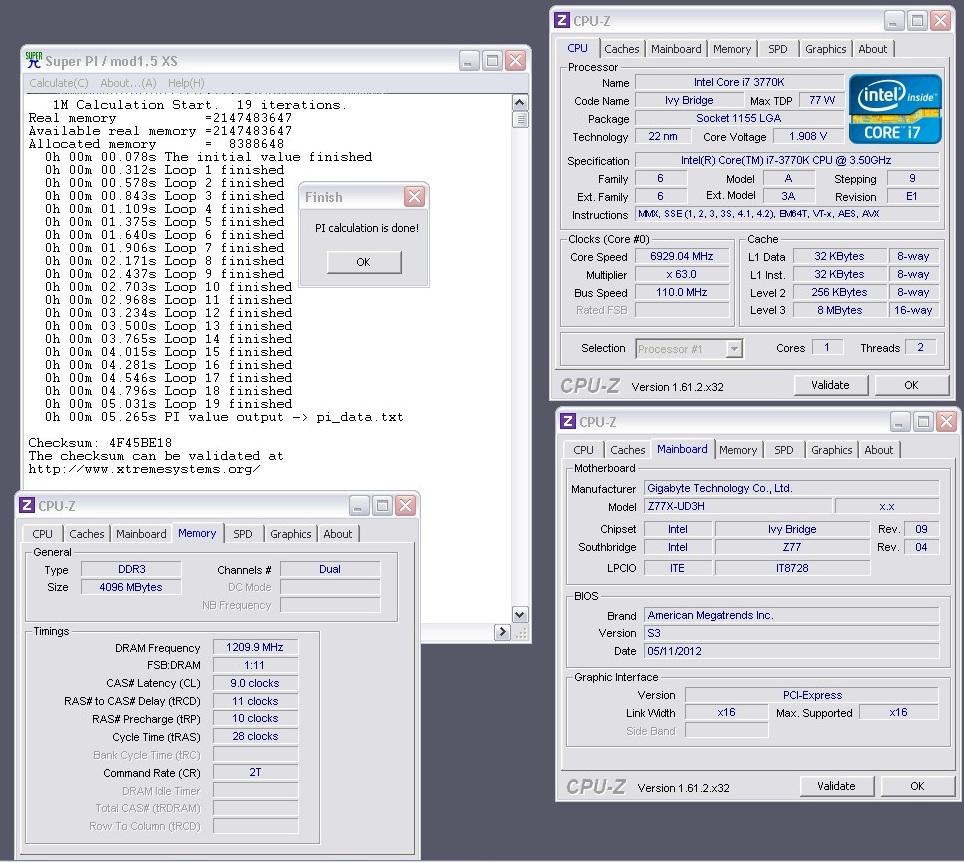Go to CPU tab in Memory window

(42, 534)
